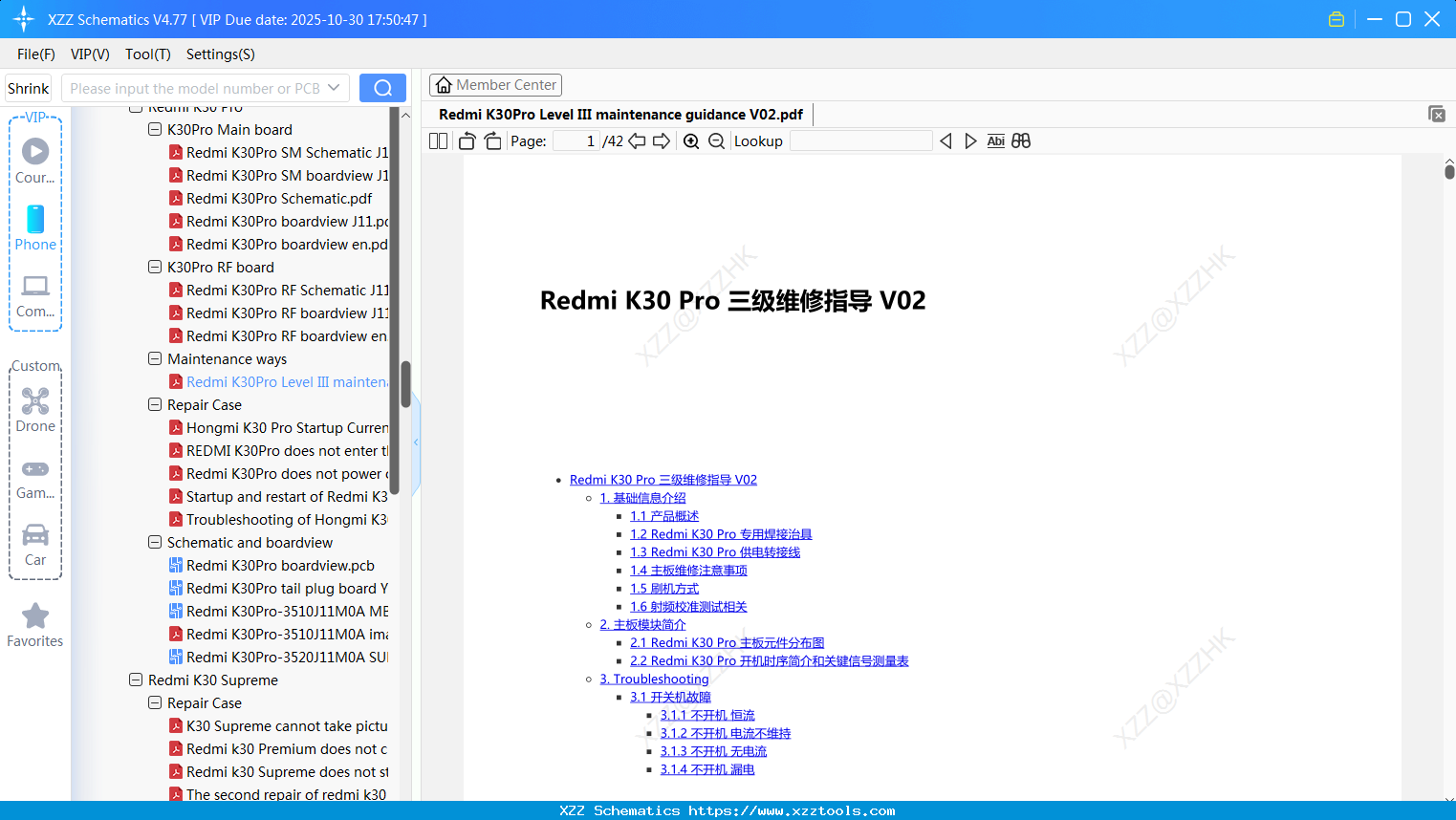Enable highlight-all search results binoculars toggle

(x=1020, y=140)
